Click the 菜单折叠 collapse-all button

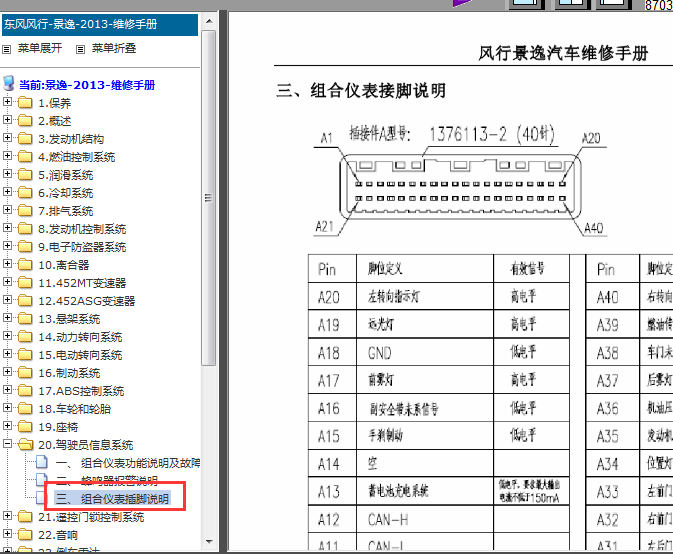pos(107,48)
